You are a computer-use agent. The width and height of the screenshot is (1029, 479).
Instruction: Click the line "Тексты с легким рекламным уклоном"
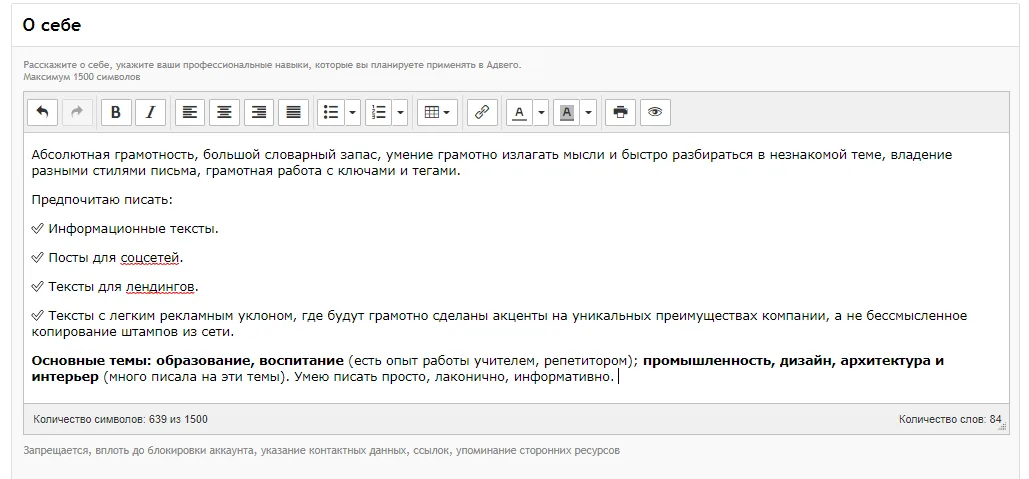click(x=499, y=323)
